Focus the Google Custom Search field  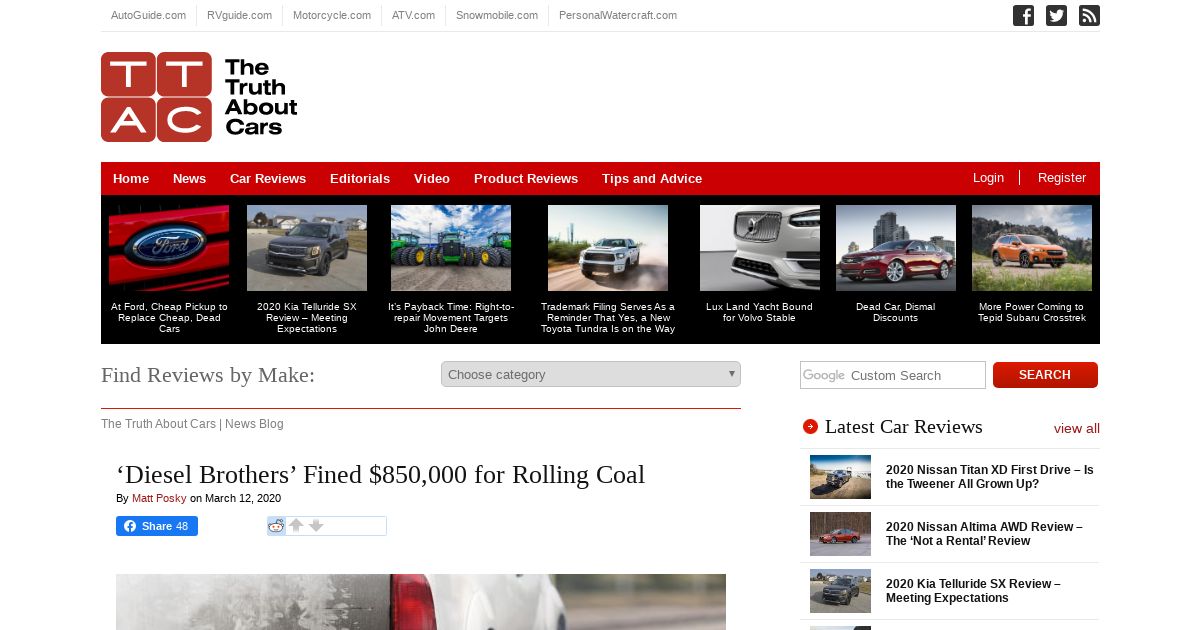point(893,375)
